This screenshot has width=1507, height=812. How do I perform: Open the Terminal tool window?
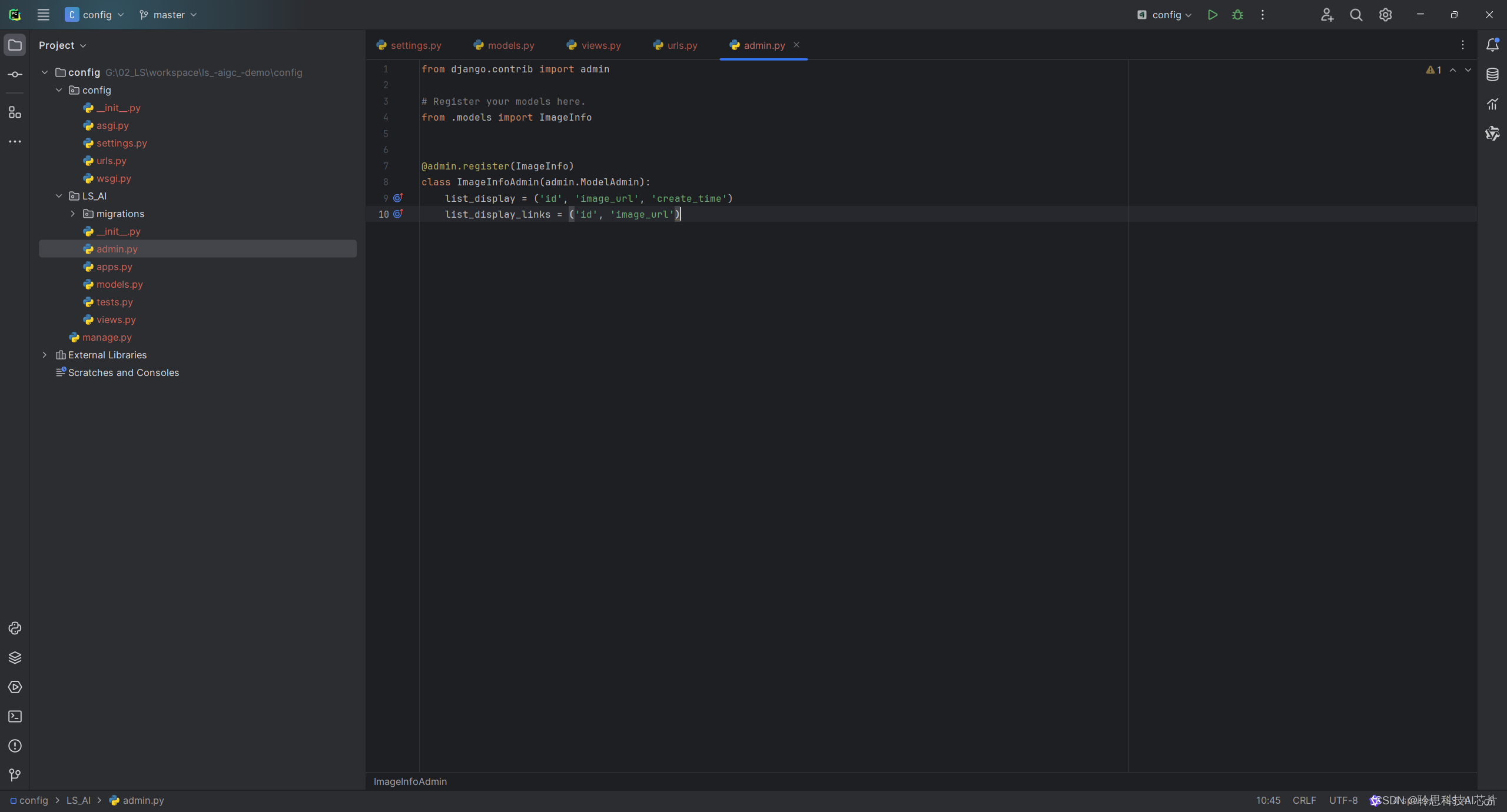click(15, 717)
